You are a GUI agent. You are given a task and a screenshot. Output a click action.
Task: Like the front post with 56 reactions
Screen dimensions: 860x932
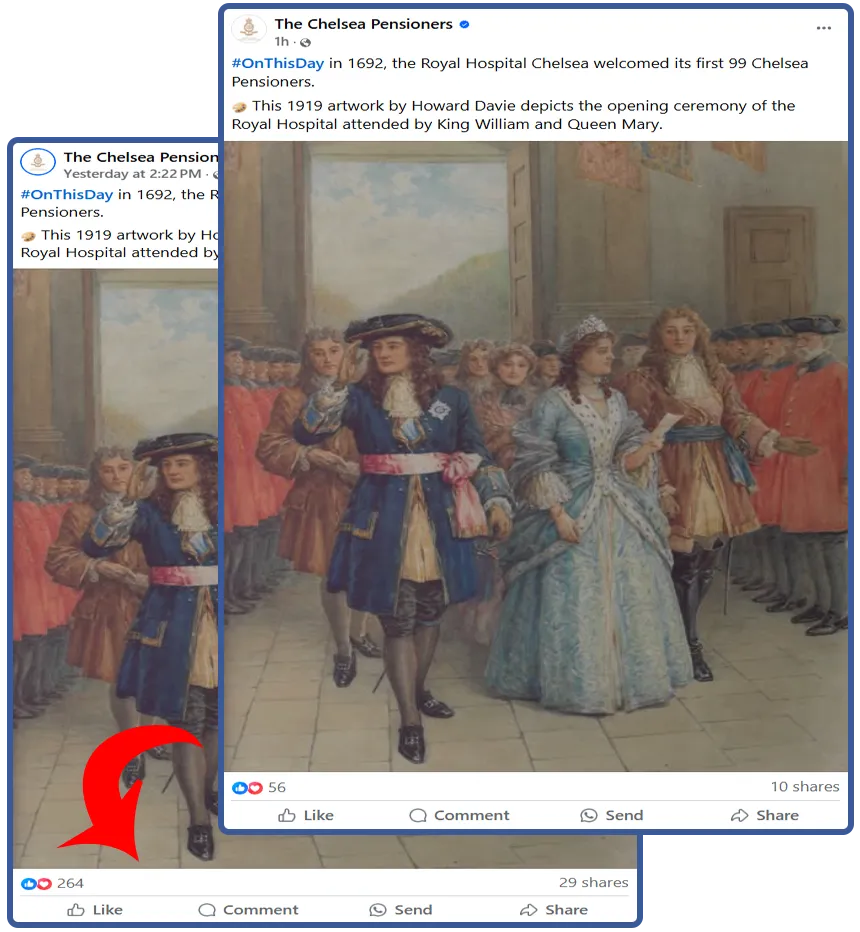(305, 816)
